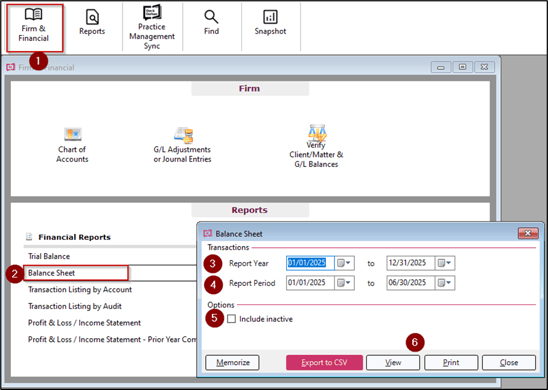548x390 pixels.
Task: Open Profit & Loss Prior Year Comparison report
Action: (x=112, y=339)
